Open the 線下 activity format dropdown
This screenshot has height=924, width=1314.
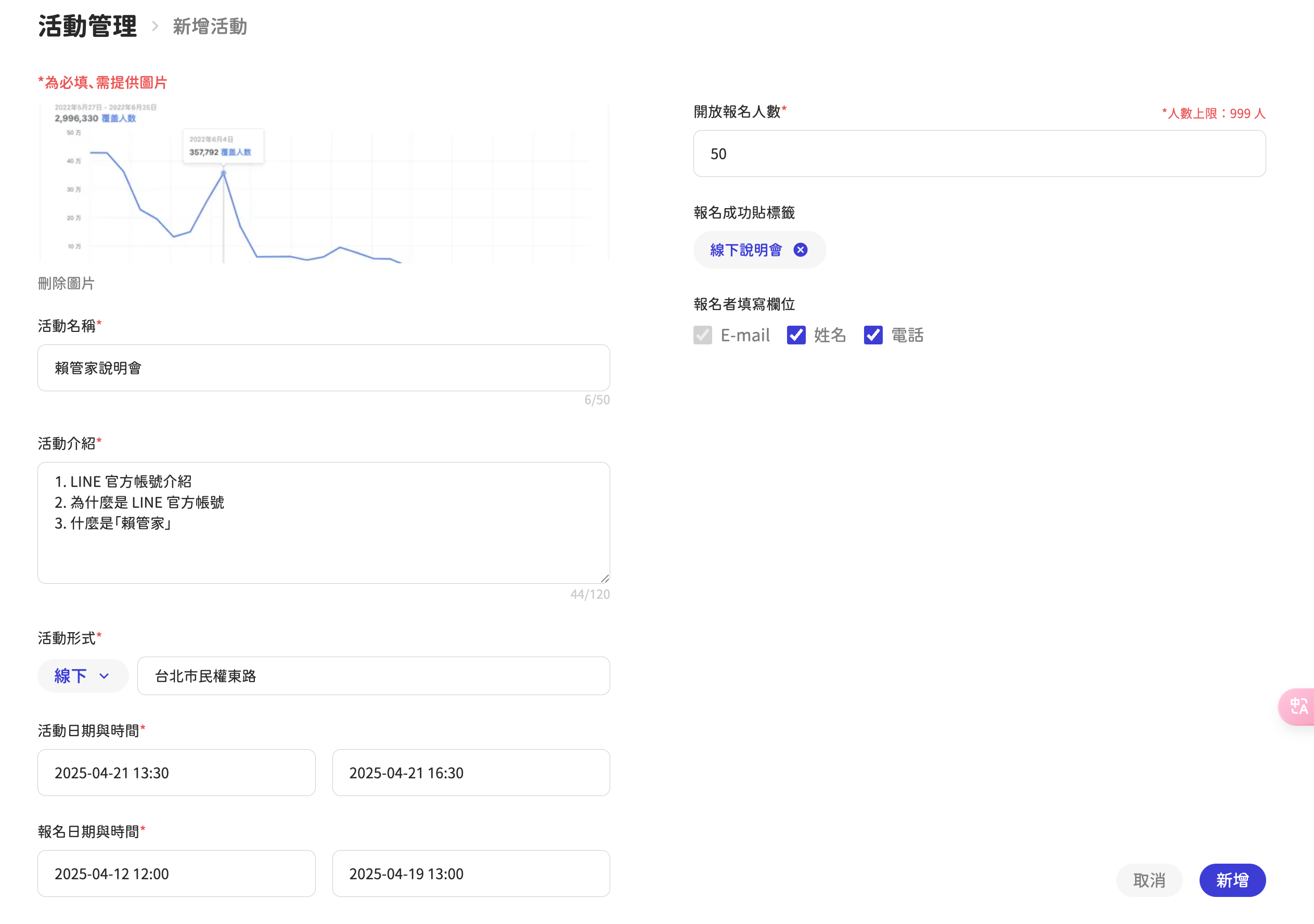83,675
